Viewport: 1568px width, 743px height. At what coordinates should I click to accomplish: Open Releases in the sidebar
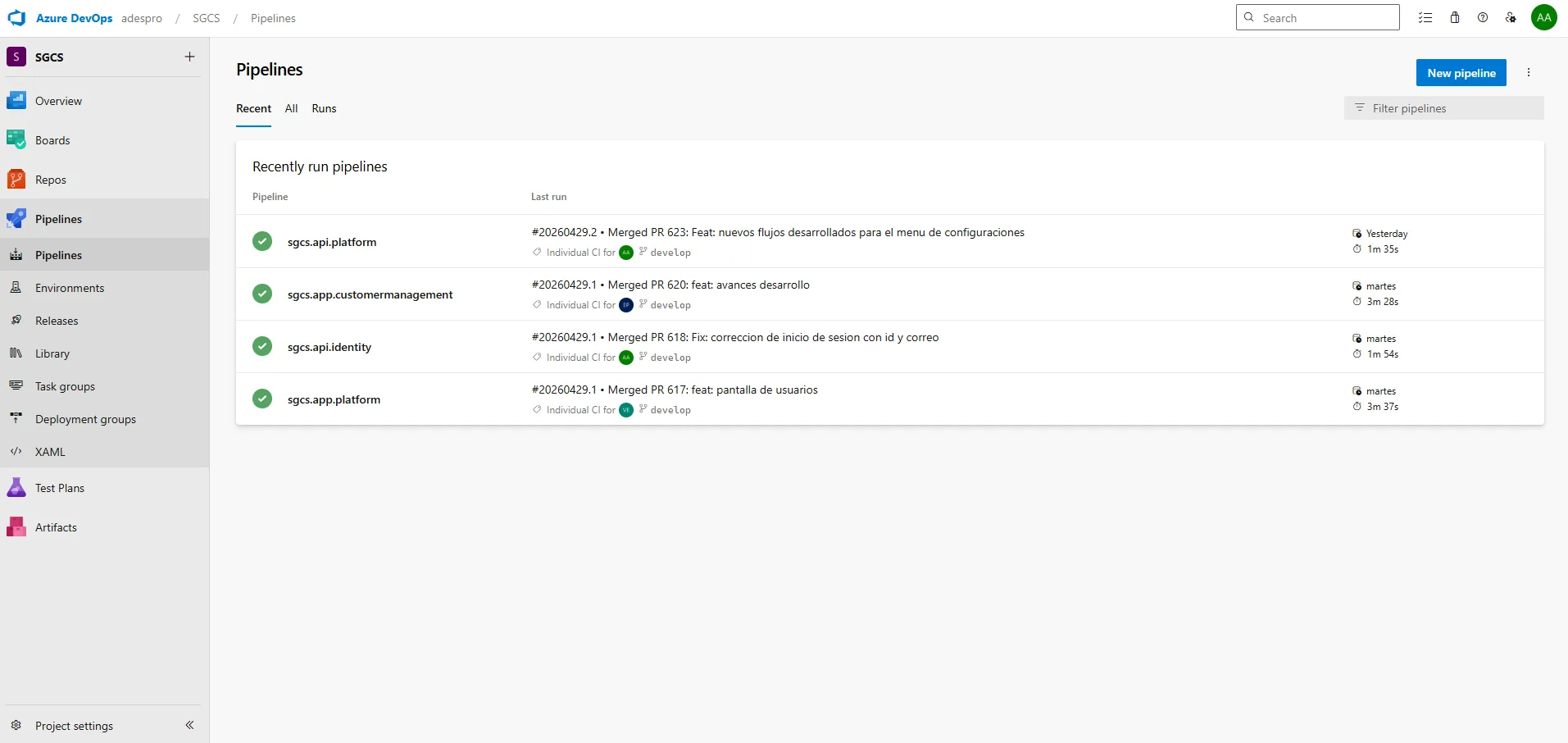click(104, 321)
